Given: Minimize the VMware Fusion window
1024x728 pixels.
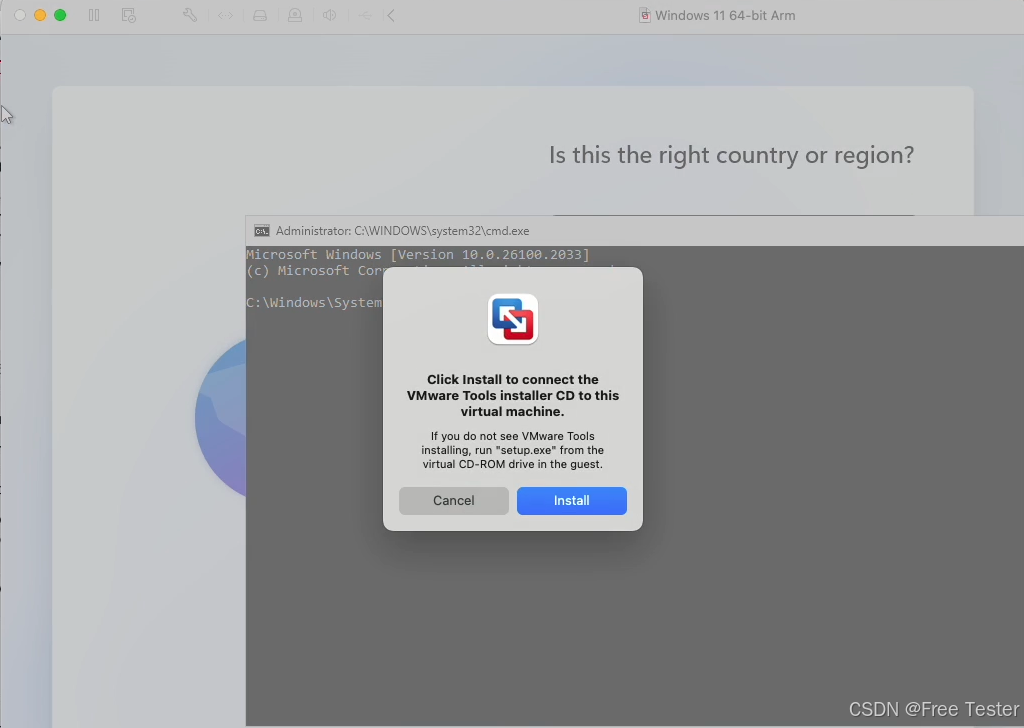Looking at the screenshot, I should 40,15.
